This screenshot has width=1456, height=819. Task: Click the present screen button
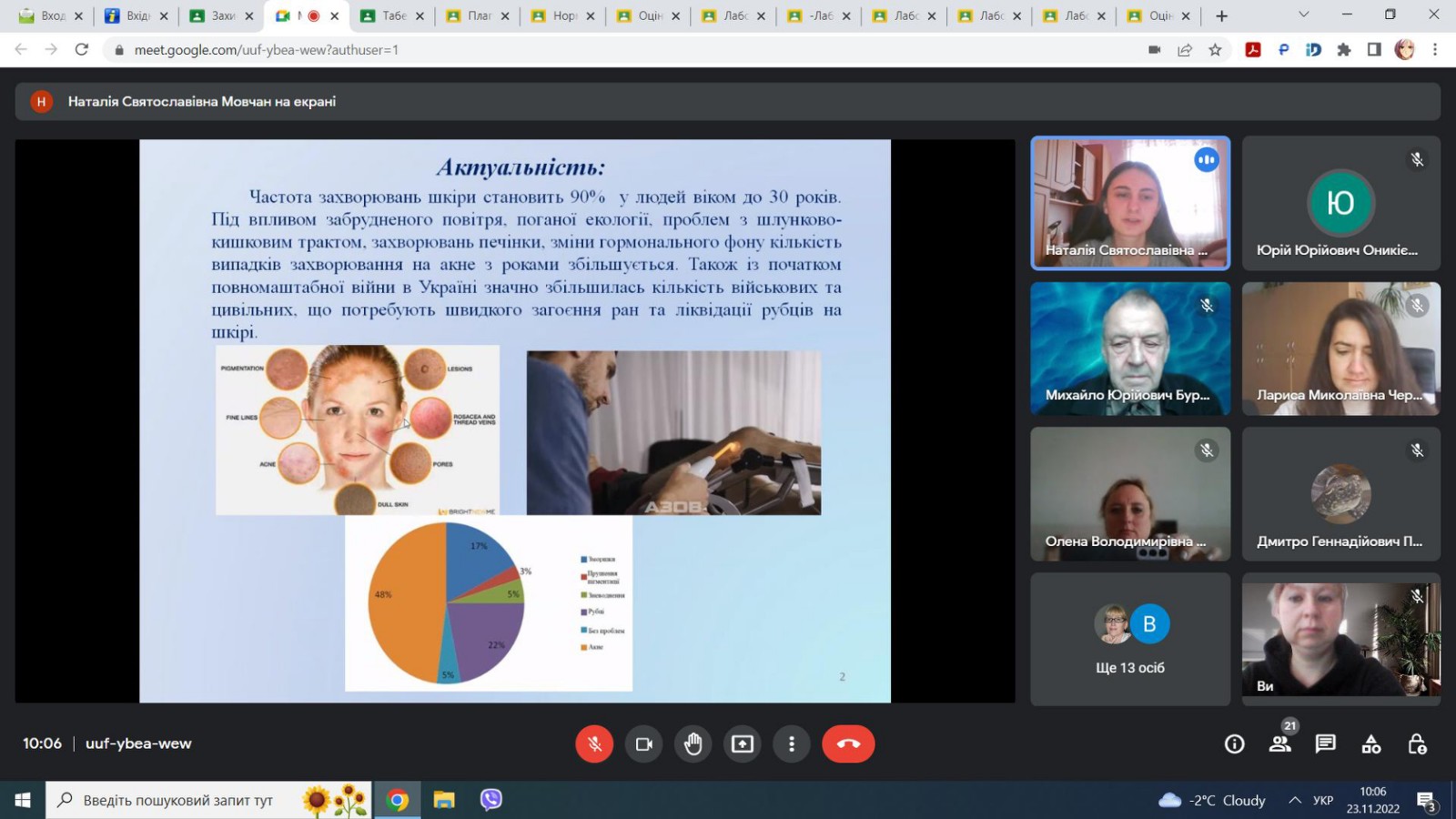(x=743, y=744)
